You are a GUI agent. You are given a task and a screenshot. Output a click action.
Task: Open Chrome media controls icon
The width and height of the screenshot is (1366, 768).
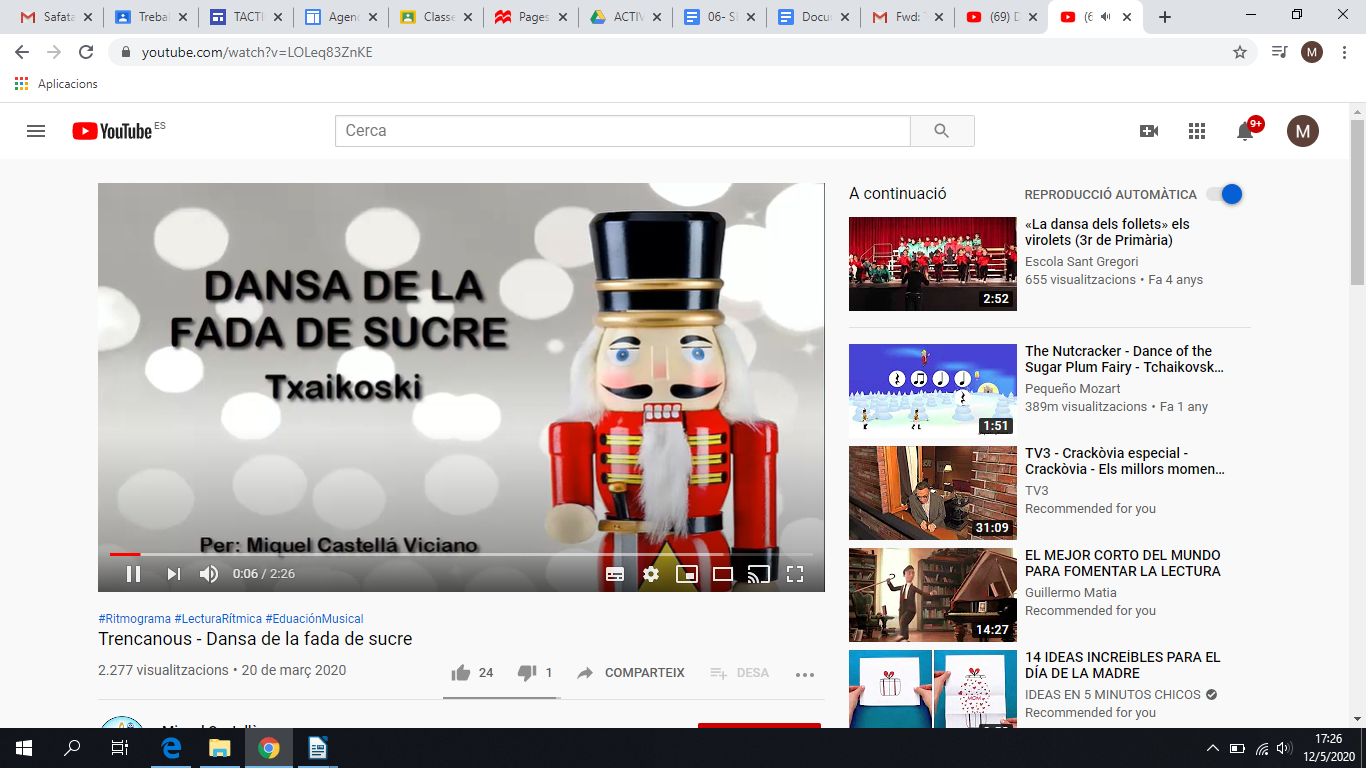[1279, 52]
